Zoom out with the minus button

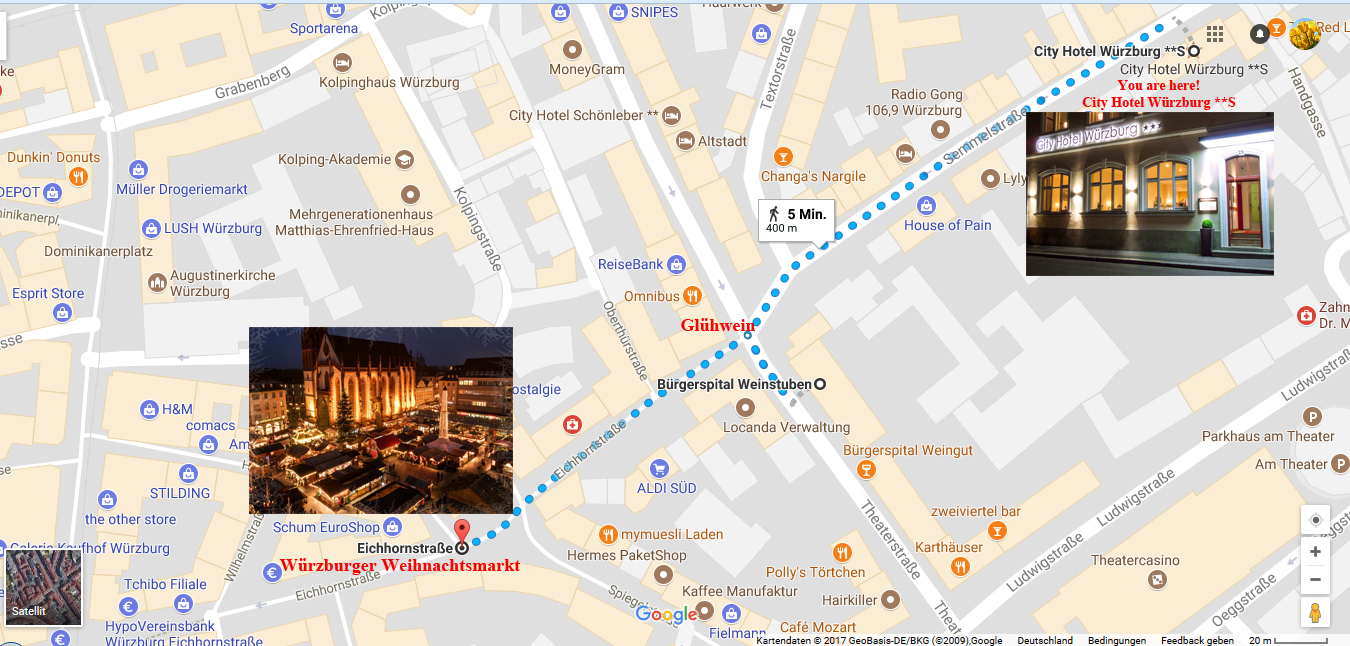tap(1315, 580)
